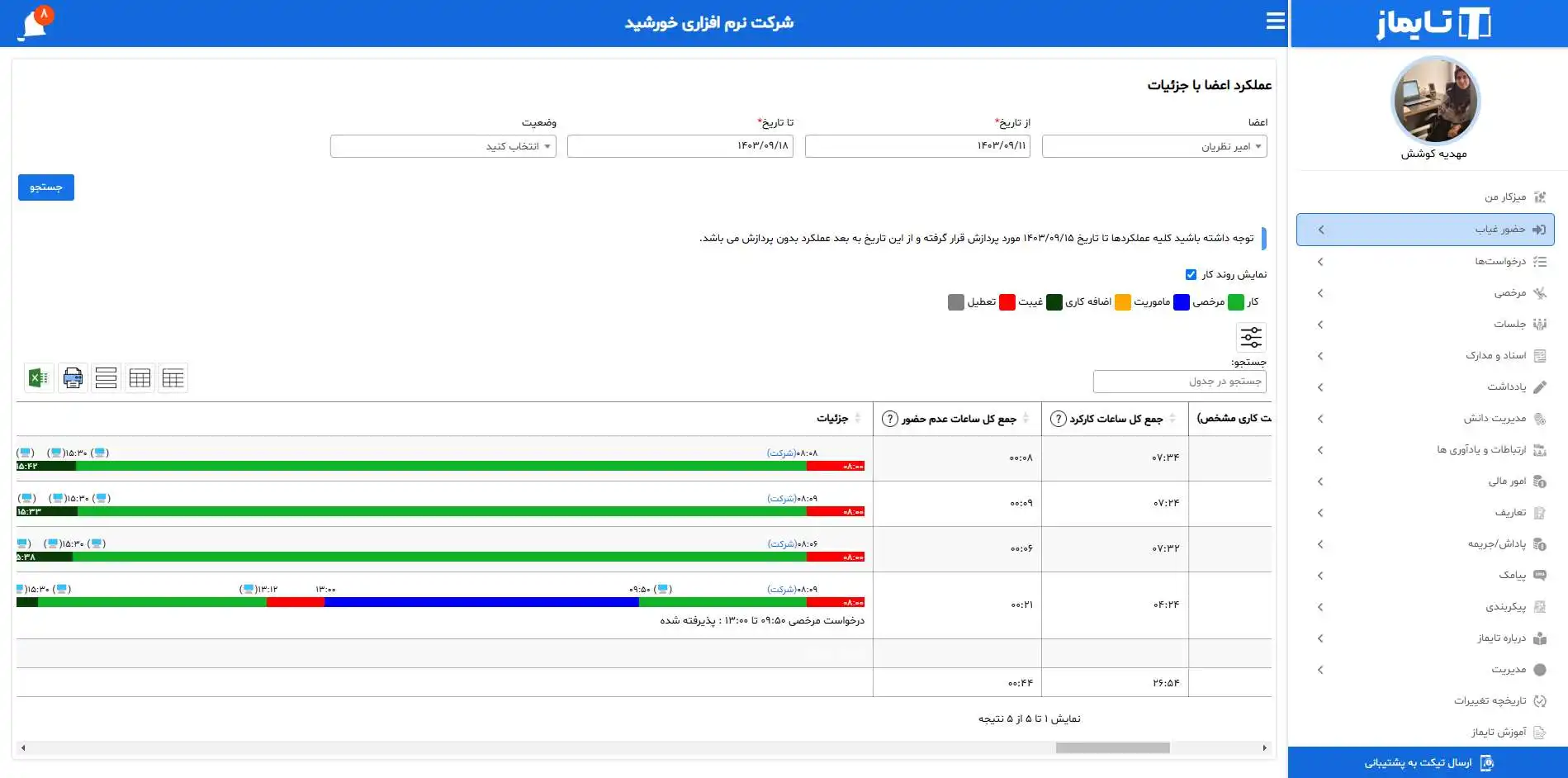The image size is (1568, 778).
Task: Expand the درخواست‌ها sidebar menu
Action: pos(1425,262)
